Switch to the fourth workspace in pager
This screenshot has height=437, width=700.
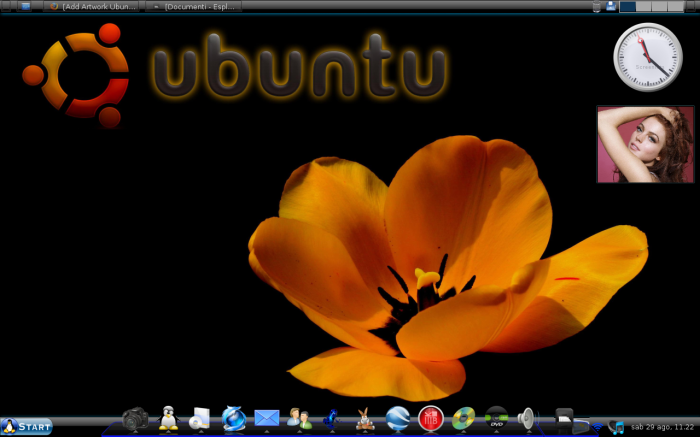675,6
